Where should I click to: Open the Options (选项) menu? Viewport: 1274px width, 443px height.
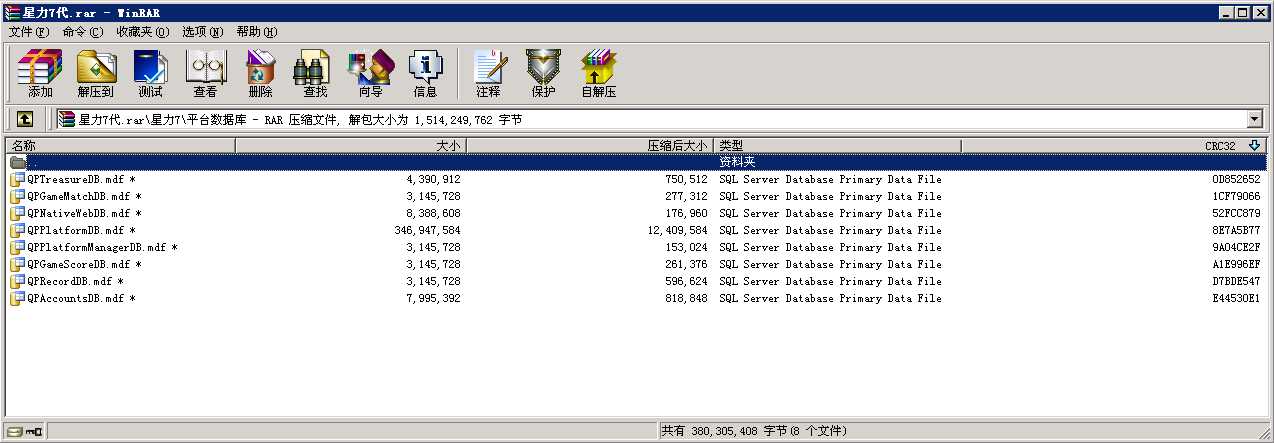click(x=203, y=32)
